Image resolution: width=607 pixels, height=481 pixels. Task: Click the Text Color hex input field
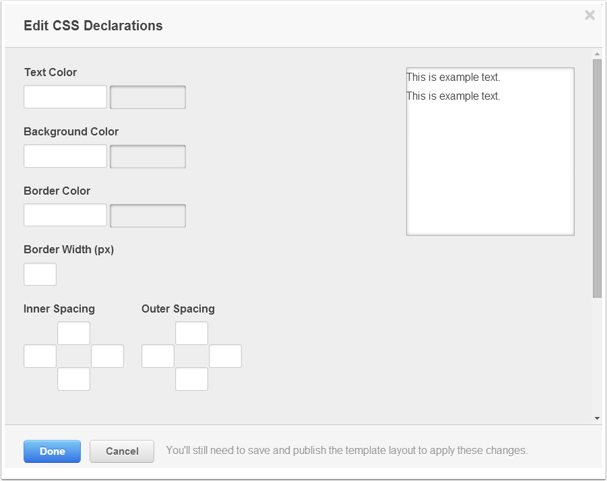tap(65, 97)
